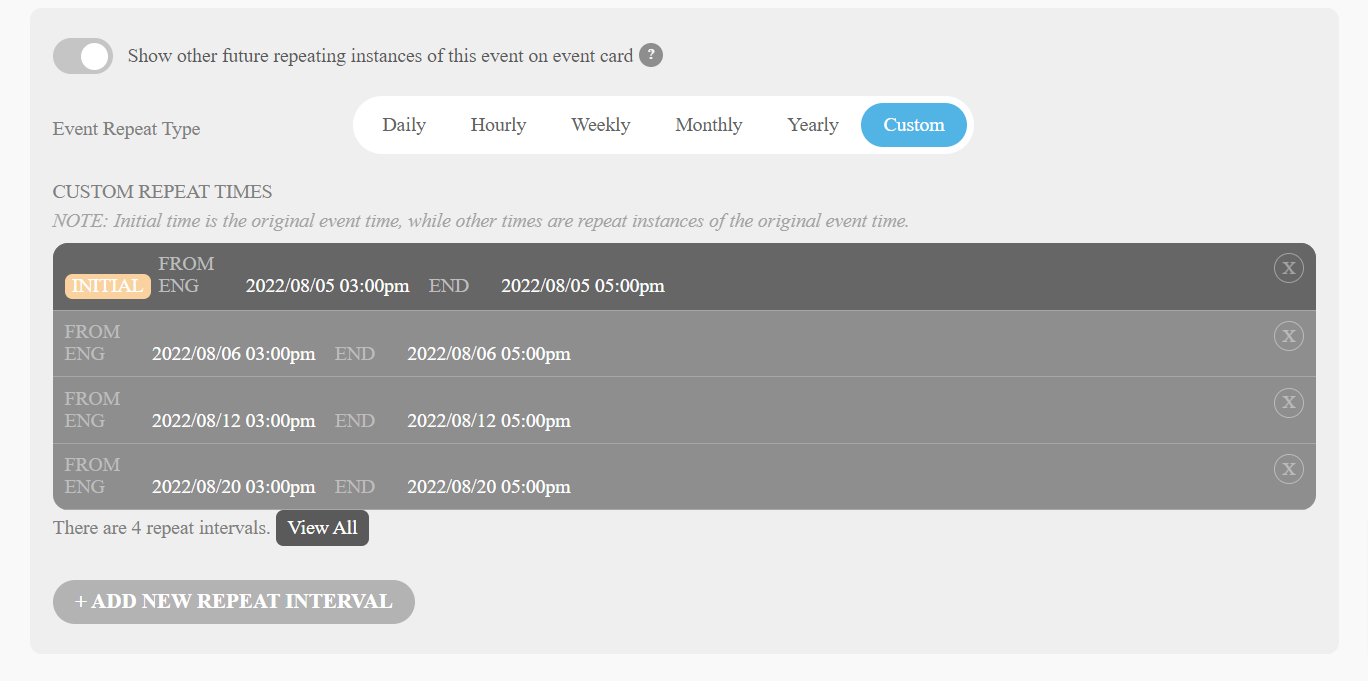Select Custom repeat type

pos(913,125)
